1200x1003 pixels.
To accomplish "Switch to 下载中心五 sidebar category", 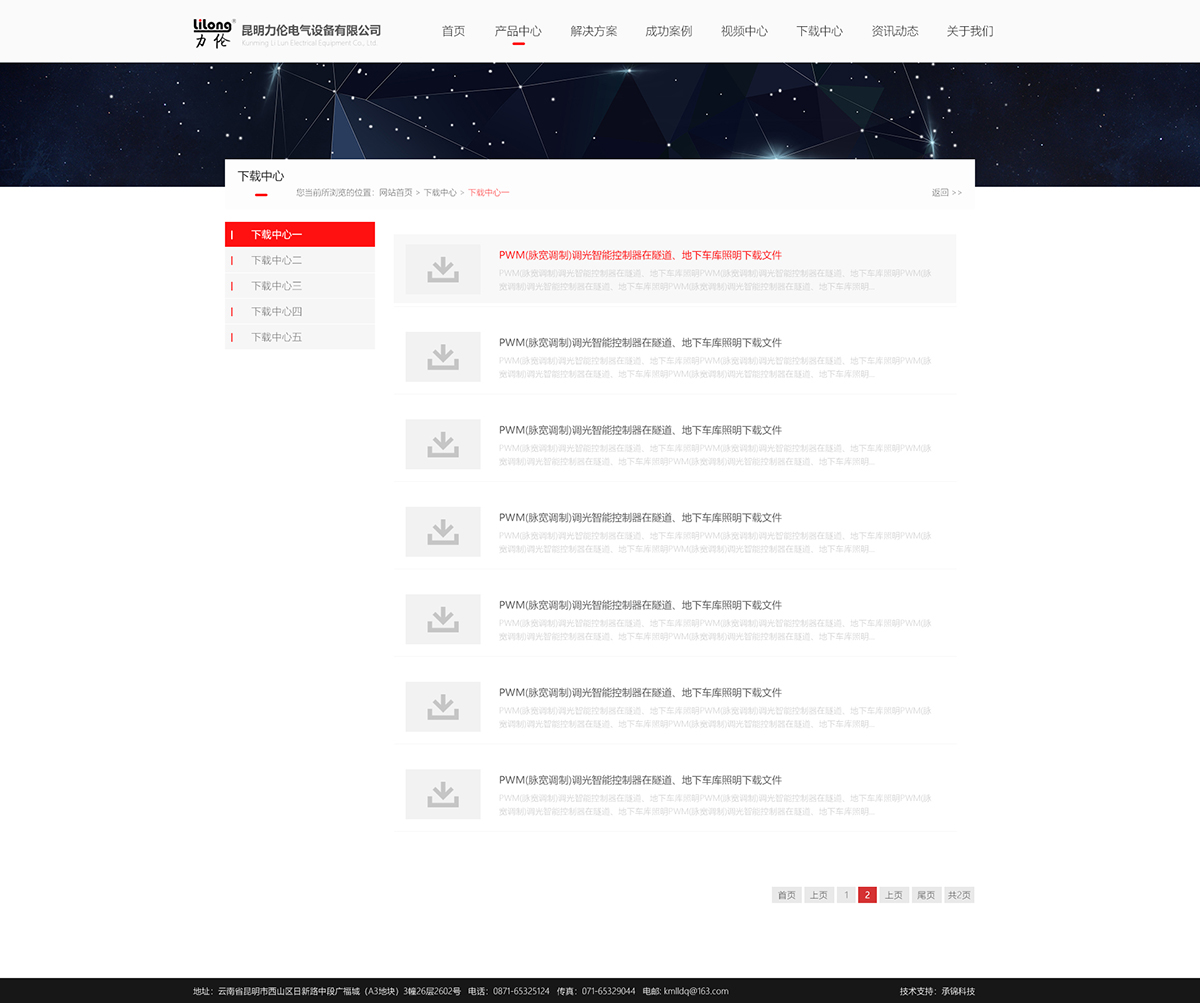I will [x=276, y=338].
